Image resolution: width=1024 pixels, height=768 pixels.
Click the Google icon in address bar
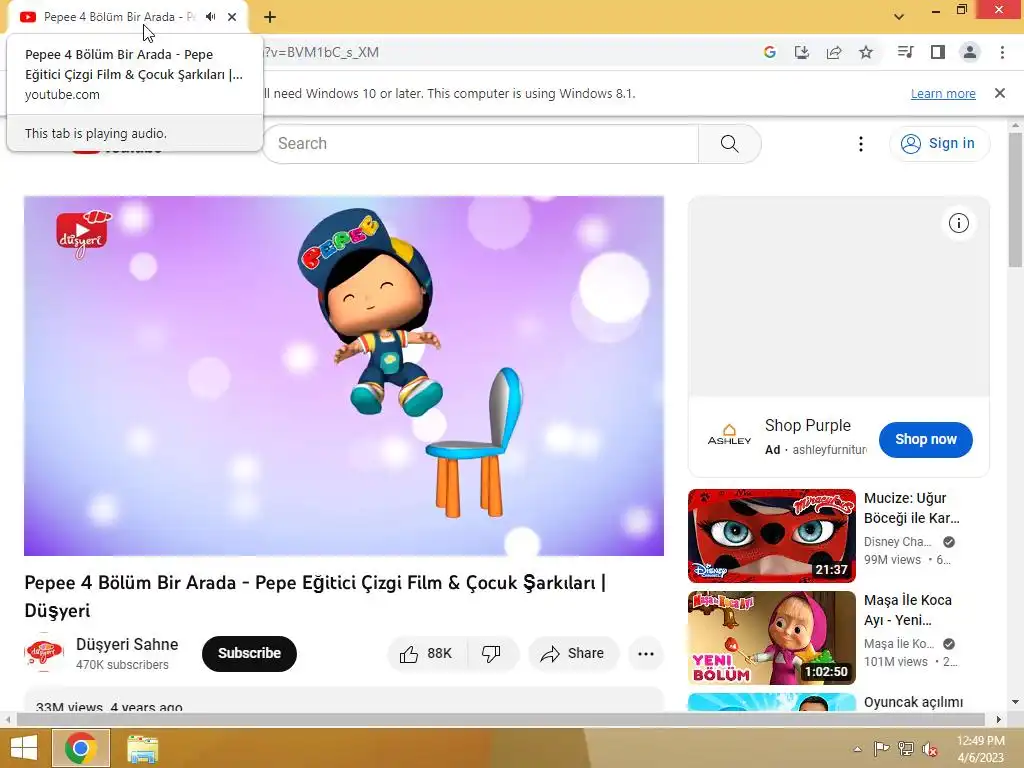pos(770,52)
